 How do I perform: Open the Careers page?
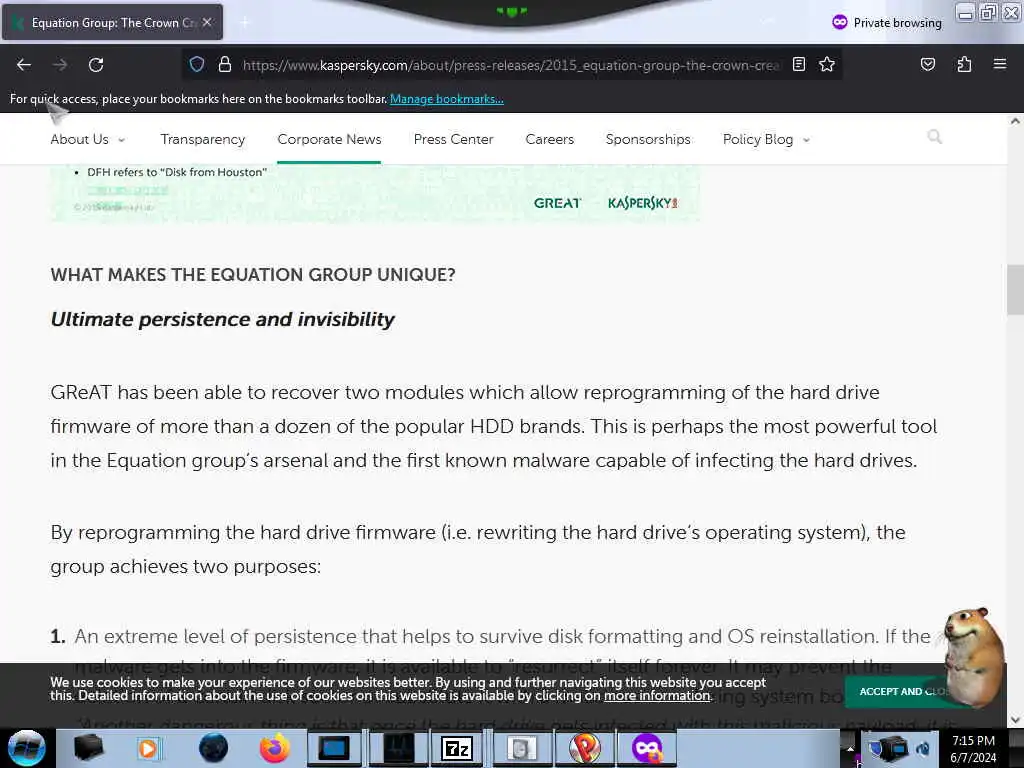[549, 139]
